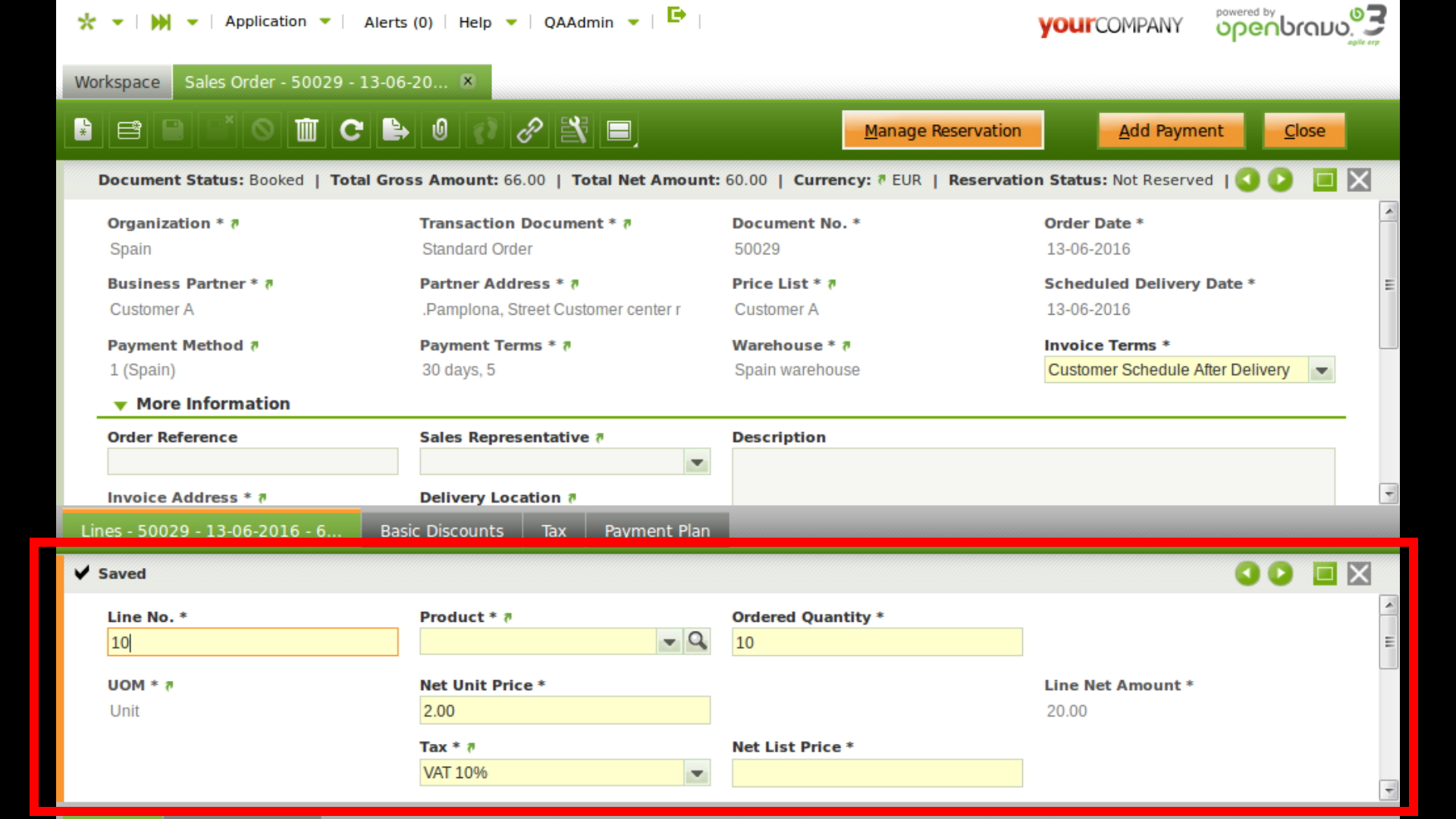Open attachments with the paperclip icon

(440, 130)
